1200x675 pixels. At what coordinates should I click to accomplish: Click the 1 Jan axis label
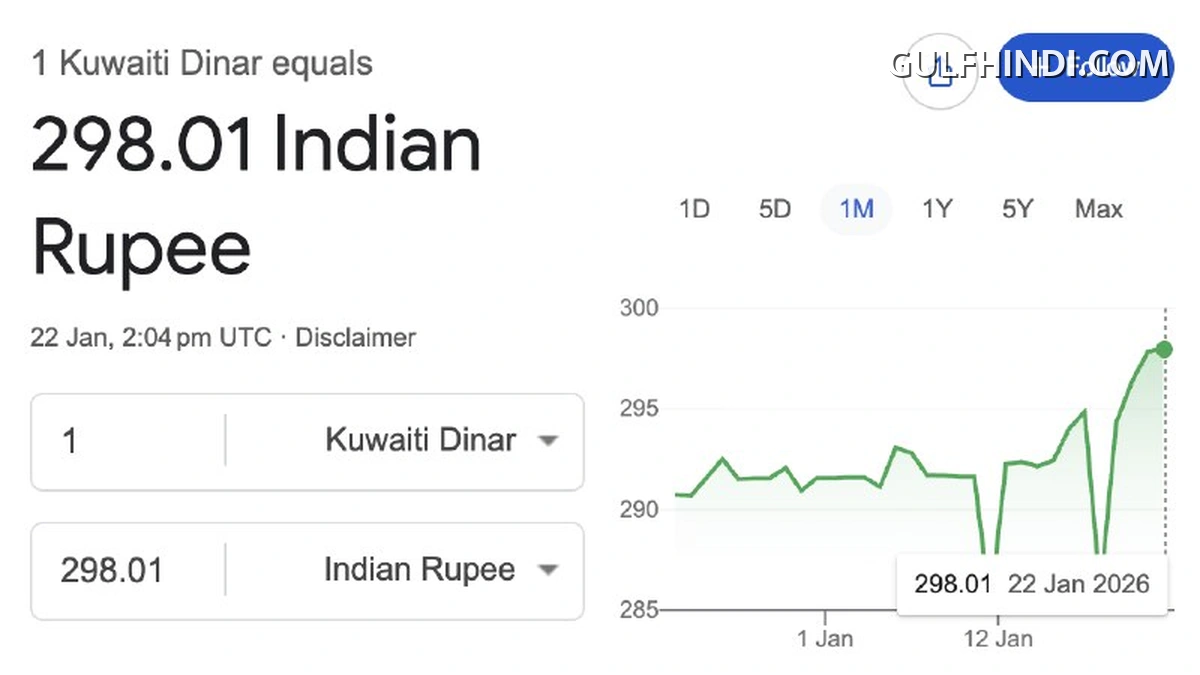825,639
